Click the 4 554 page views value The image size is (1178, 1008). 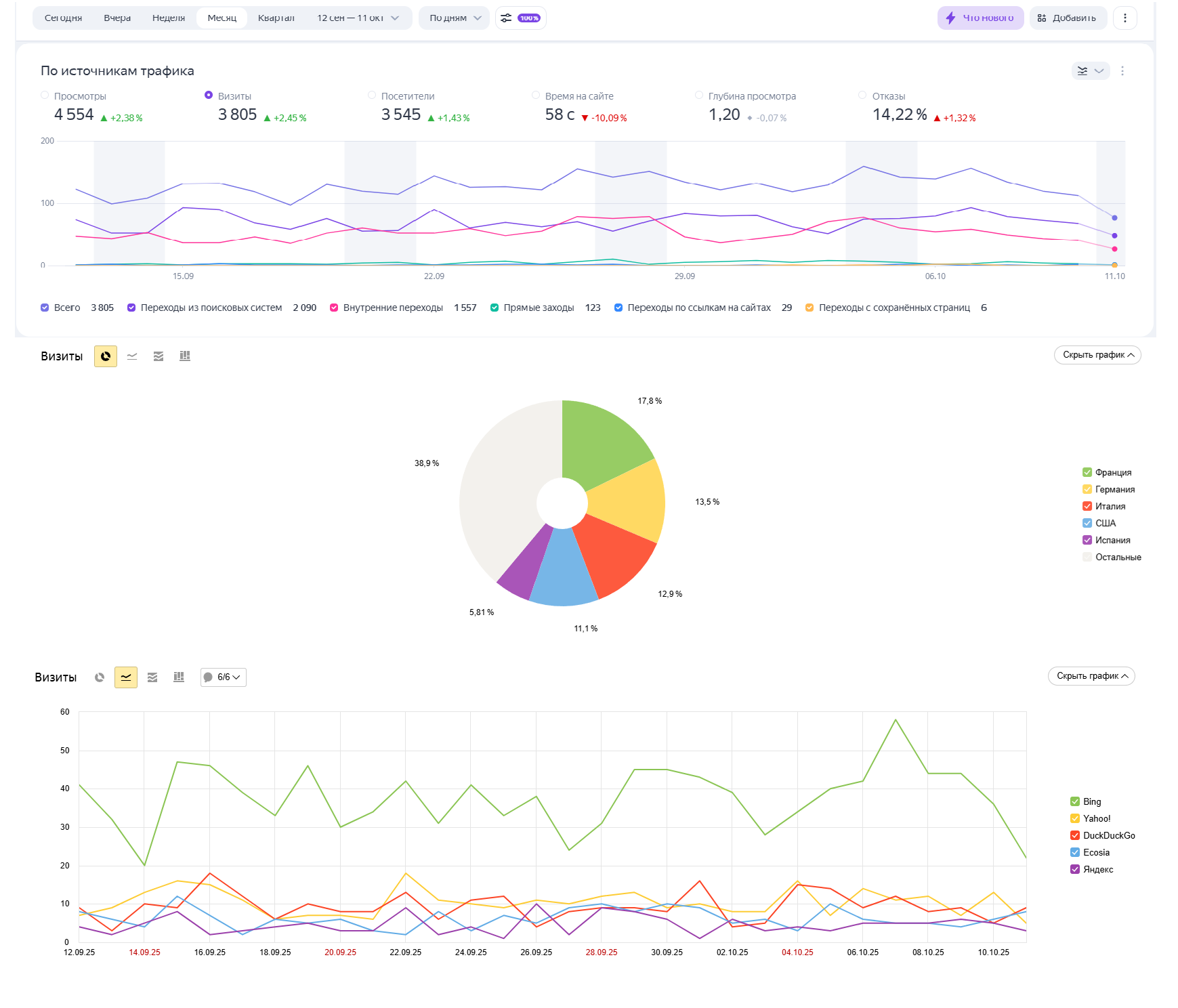point(74,115)
